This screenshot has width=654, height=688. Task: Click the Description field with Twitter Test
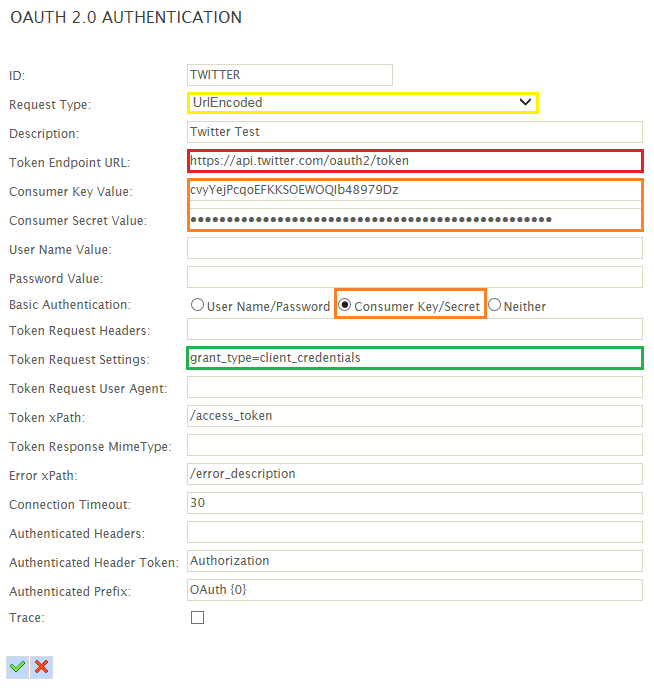415,132
